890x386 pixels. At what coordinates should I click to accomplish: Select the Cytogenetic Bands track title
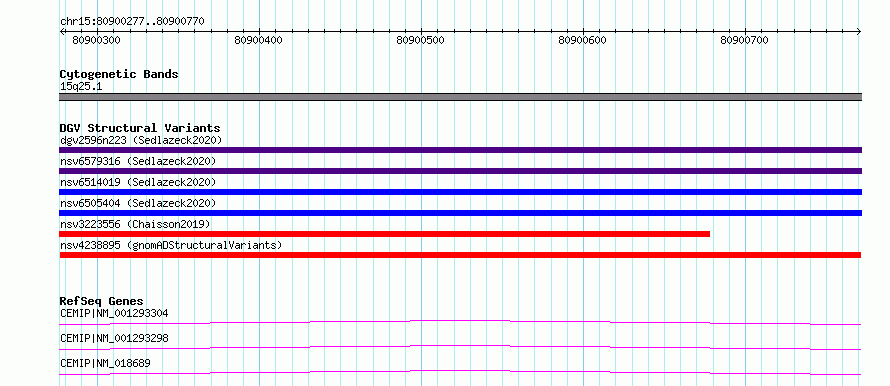point(119,74)
